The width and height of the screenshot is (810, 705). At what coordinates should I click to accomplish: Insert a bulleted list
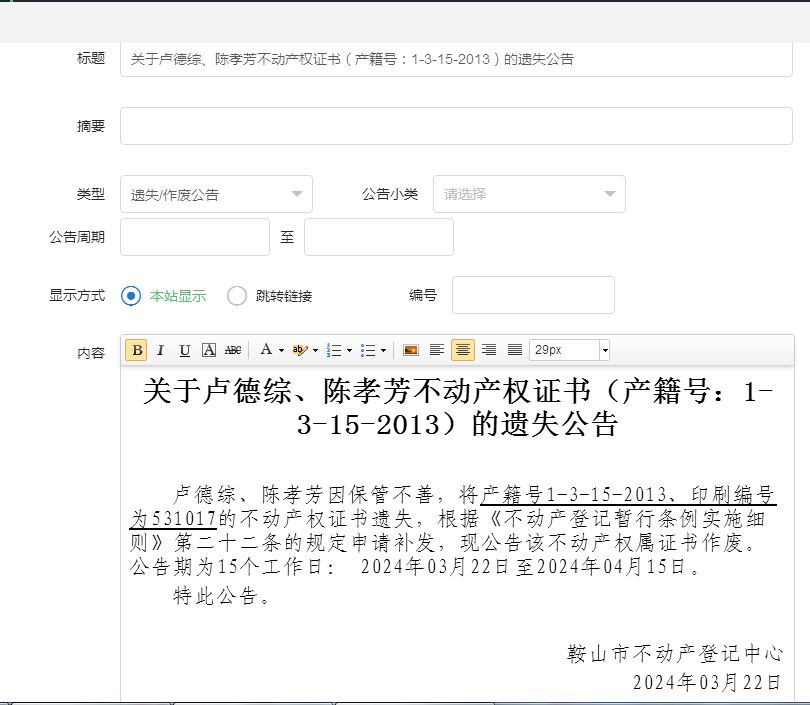[x=368, y=350]
